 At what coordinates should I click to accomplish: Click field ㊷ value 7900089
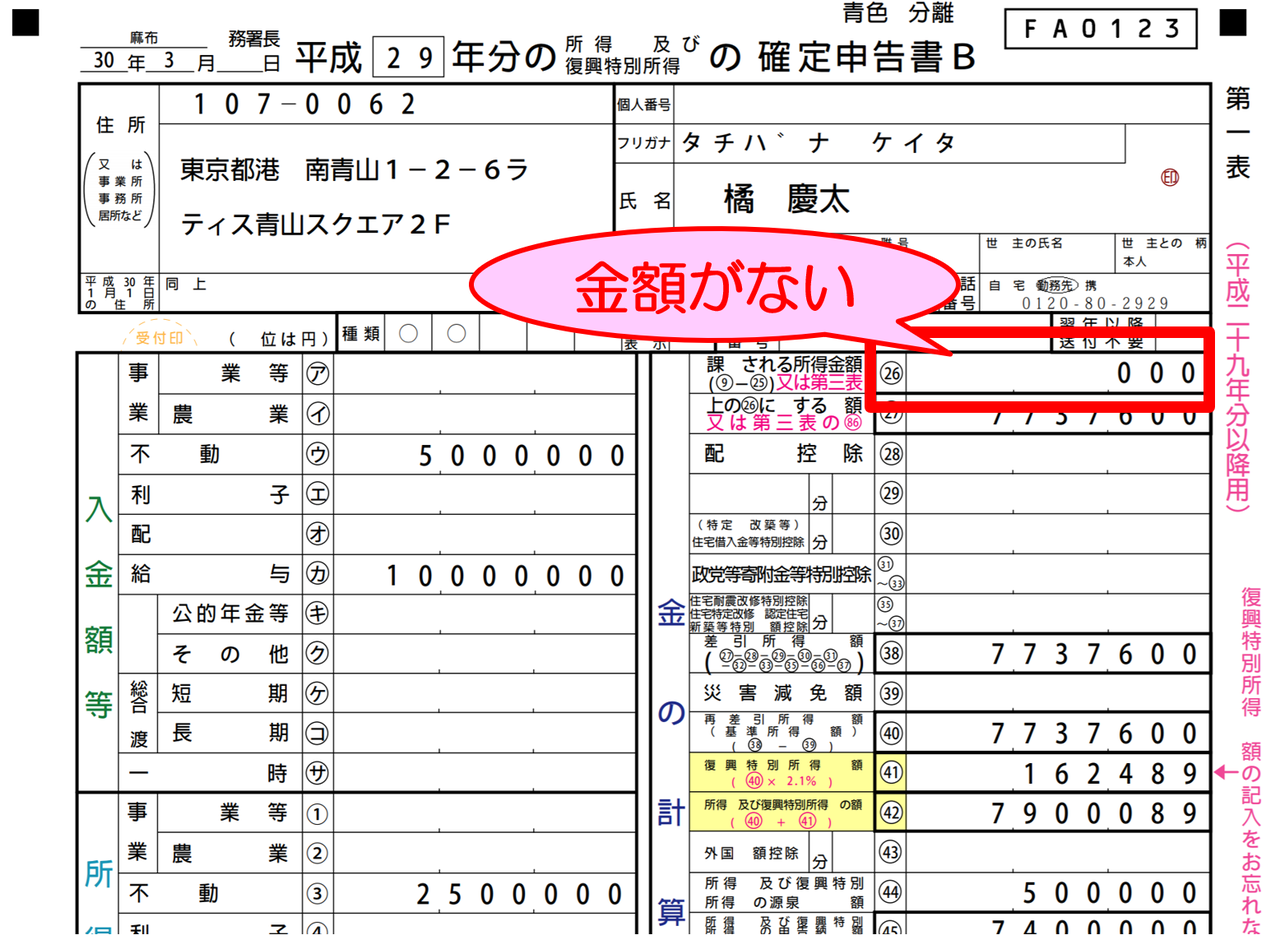click(x=1095, y=814)
